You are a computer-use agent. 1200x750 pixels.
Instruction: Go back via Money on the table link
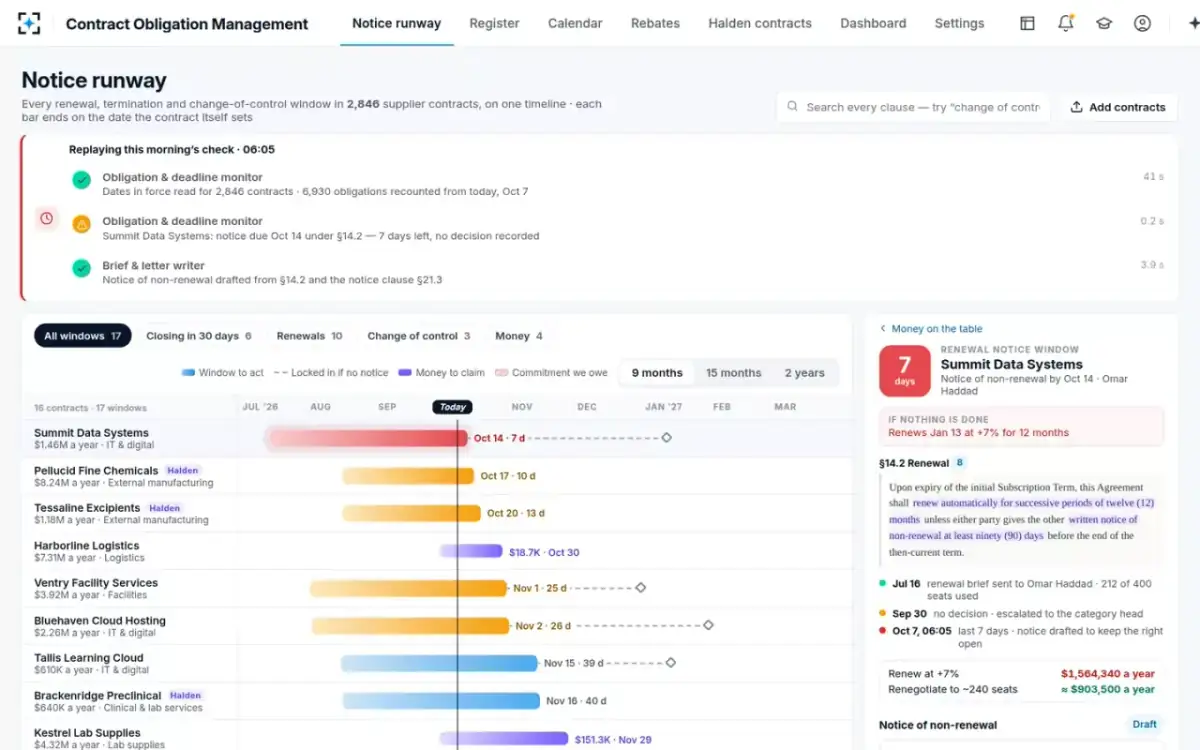pyautogui.click(x=931, y=329)
